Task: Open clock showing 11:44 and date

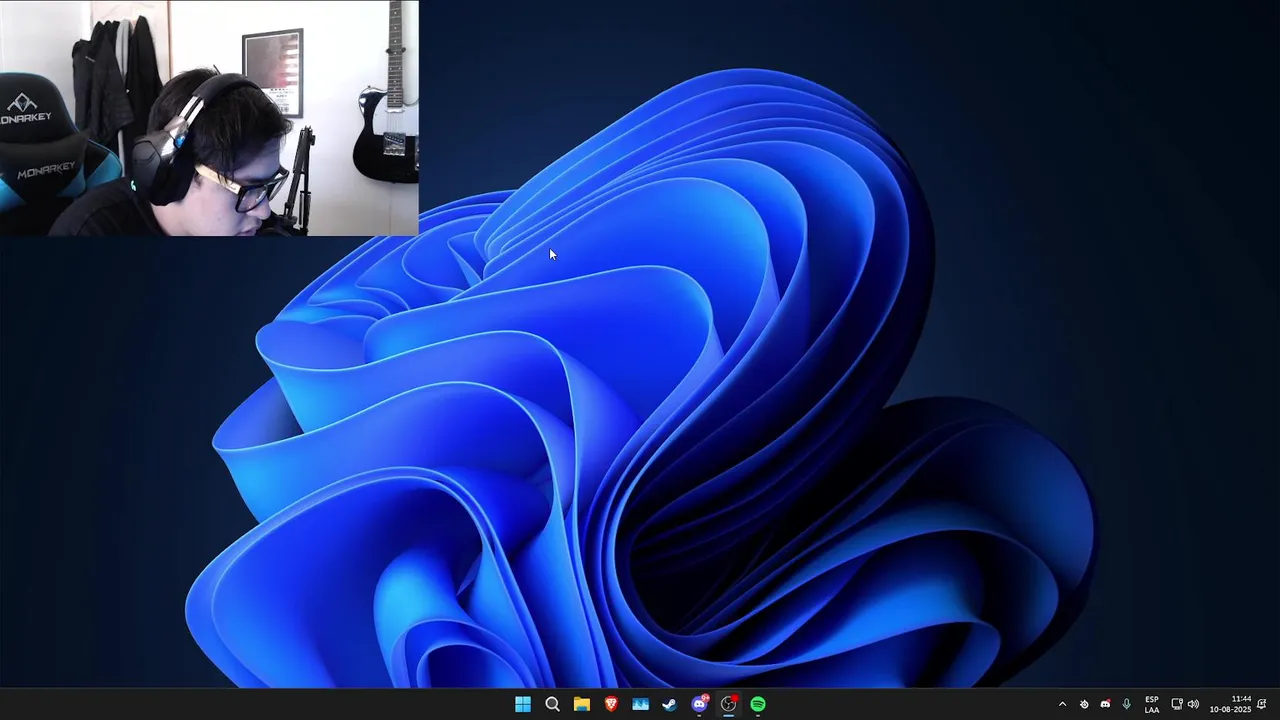Action: point(1230,704)
